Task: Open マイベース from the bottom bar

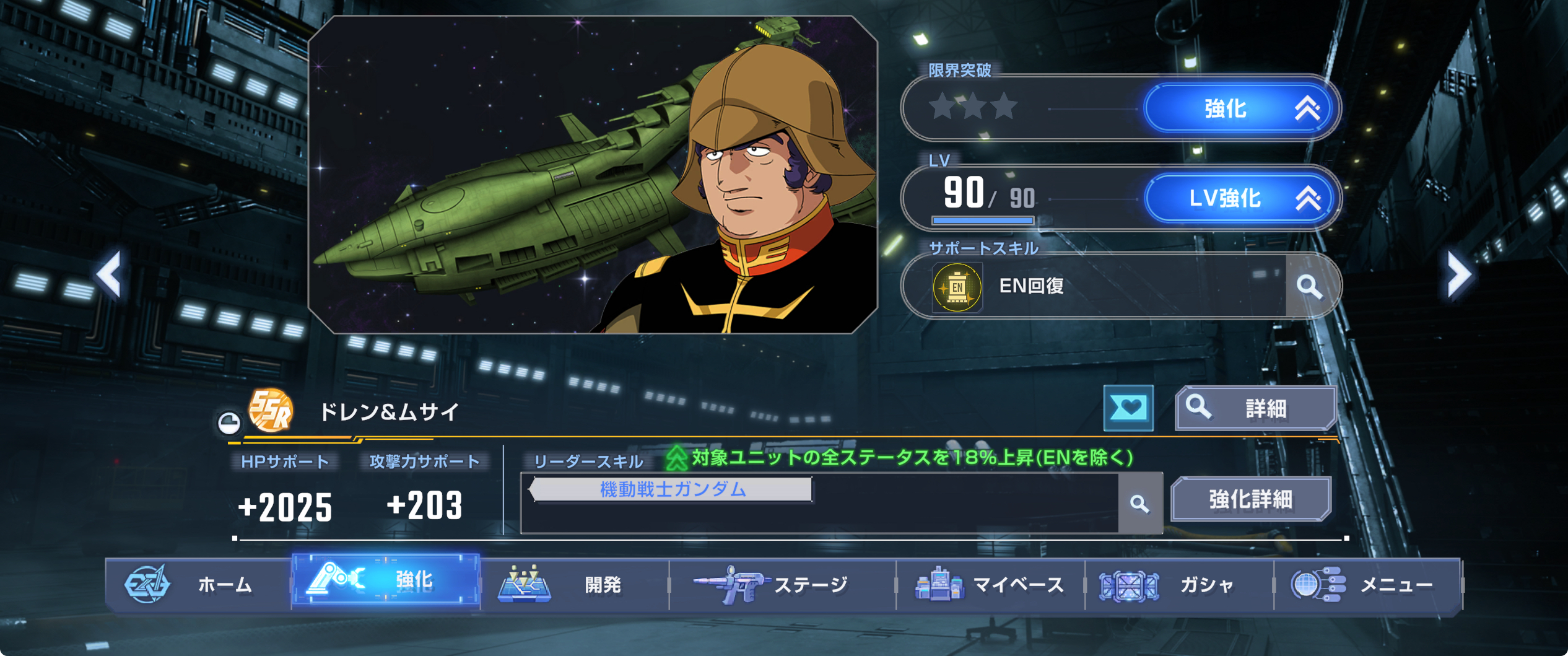Action: coord(990,584)
